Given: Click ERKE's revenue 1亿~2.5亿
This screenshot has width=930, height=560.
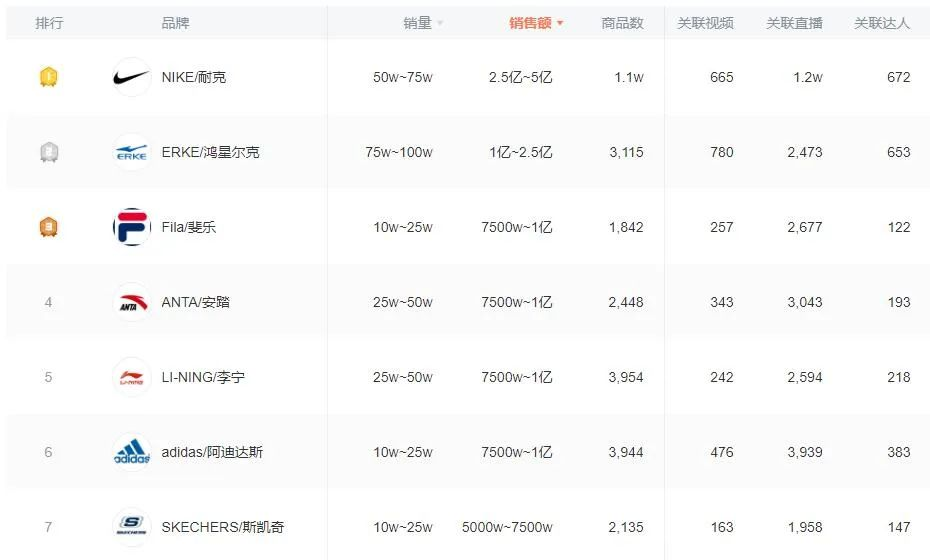Looking at the screenshot, I should (521, 152).
